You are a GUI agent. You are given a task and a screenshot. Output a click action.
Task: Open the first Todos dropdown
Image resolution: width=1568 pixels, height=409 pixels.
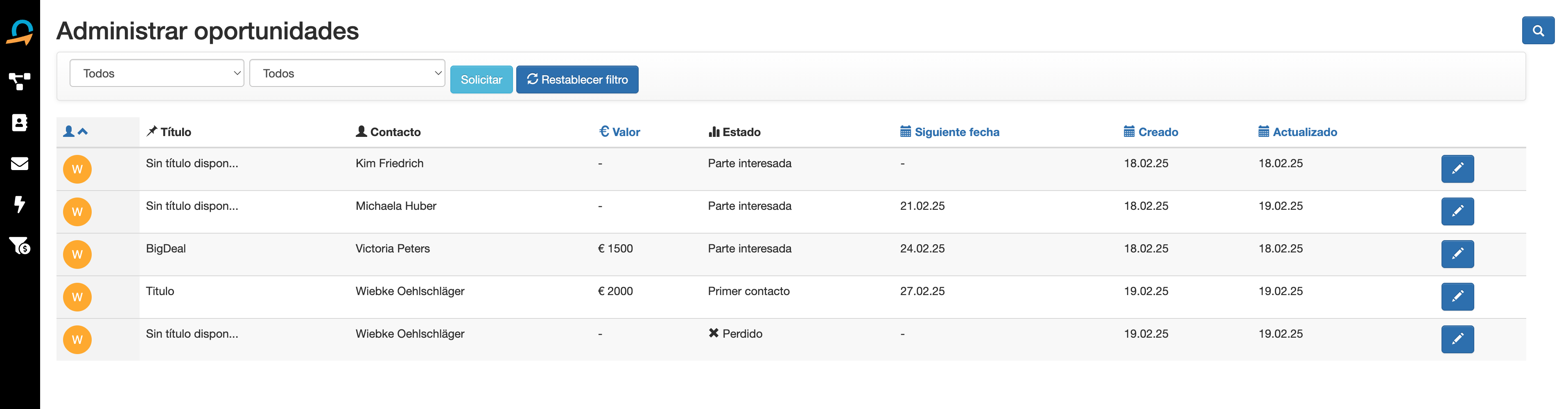pyautogui.click(x=156, y=73)
